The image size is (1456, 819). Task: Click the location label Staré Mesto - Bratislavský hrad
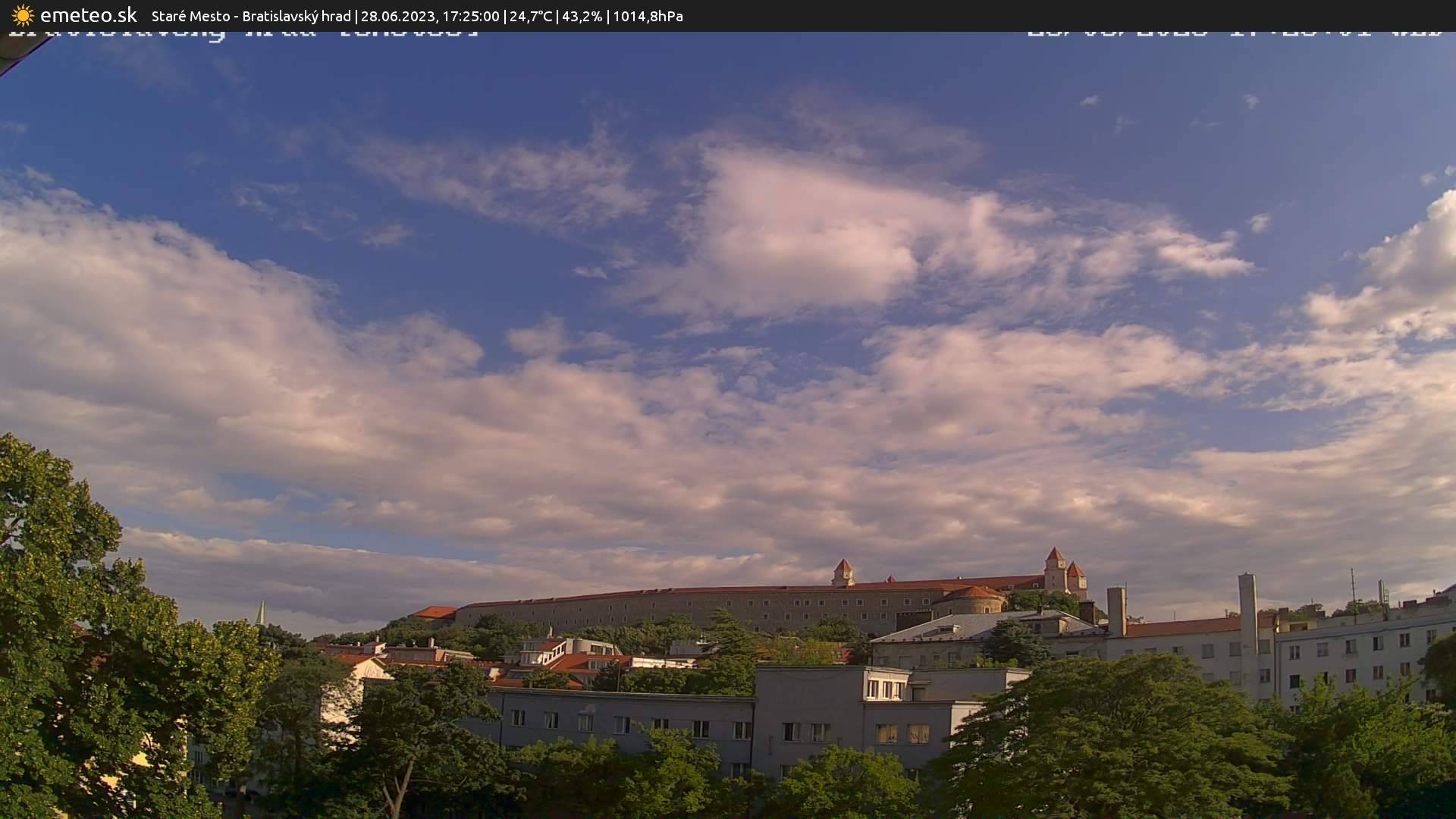coord(249,15)
